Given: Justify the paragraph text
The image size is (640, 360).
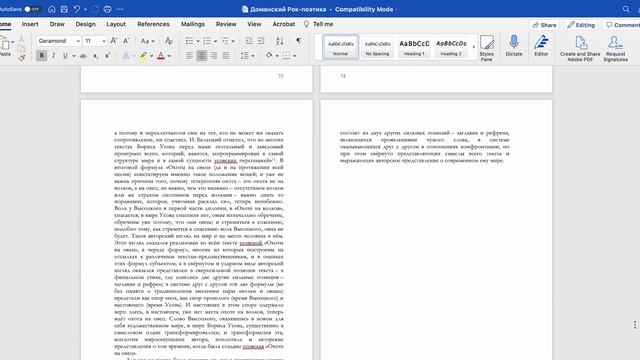Looking at the screenshot, I should [x=226, y=56].
